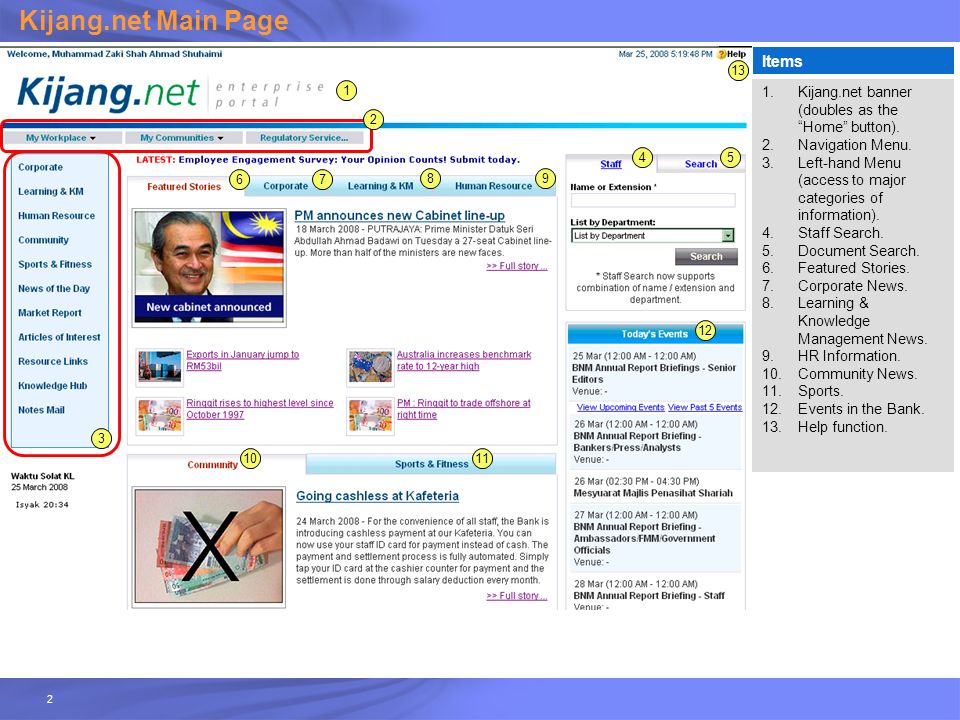This screenshot has width=960, height=720.
Task: Click the staff Search button
Action: 706,257
